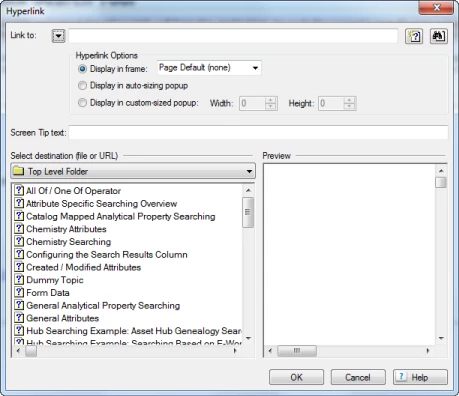Screen dimensions: 459x396
Task: Select Chemistry Searching topic
Action: (68, 242)
